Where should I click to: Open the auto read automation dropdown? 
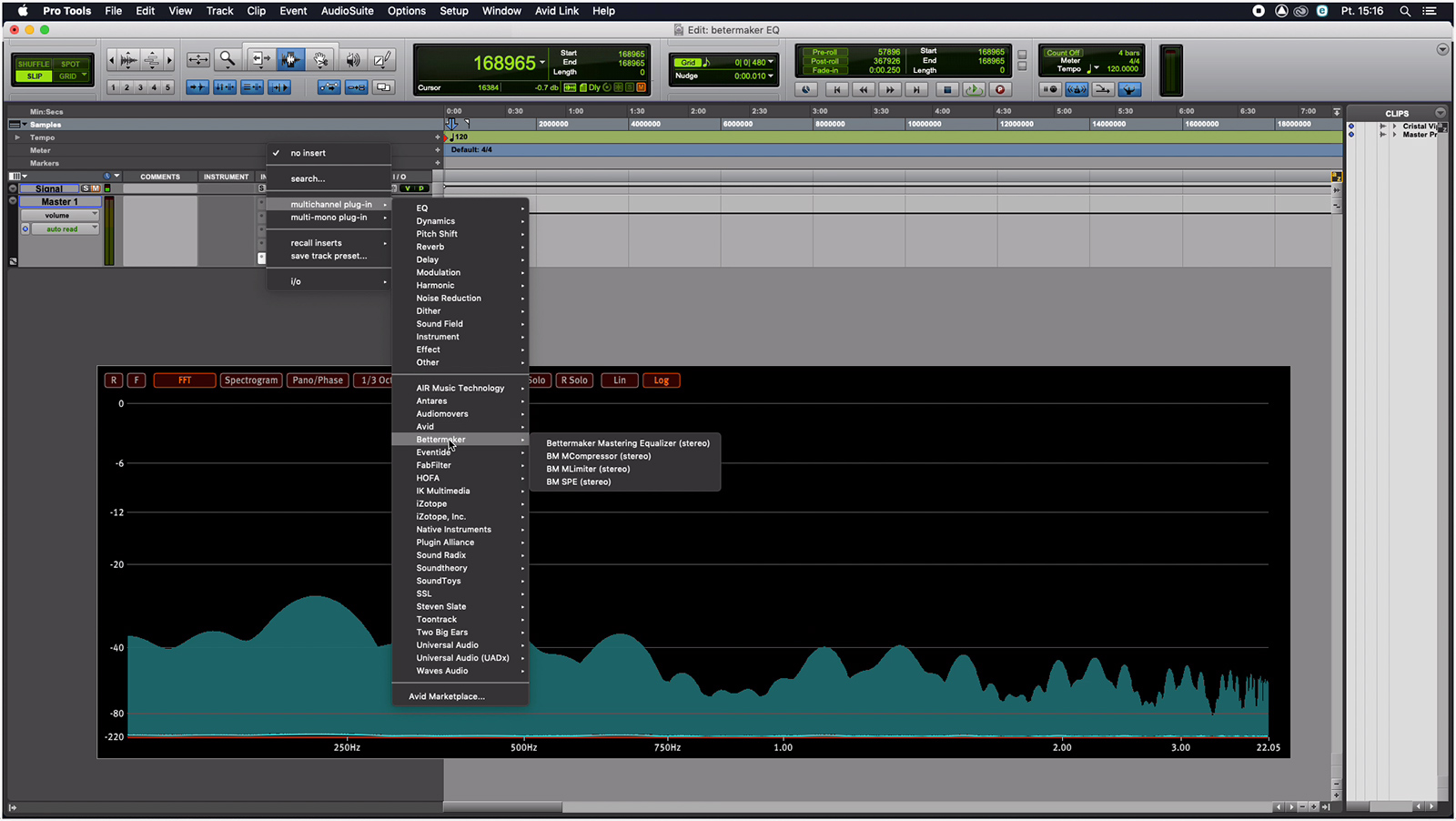coord(66,229)
